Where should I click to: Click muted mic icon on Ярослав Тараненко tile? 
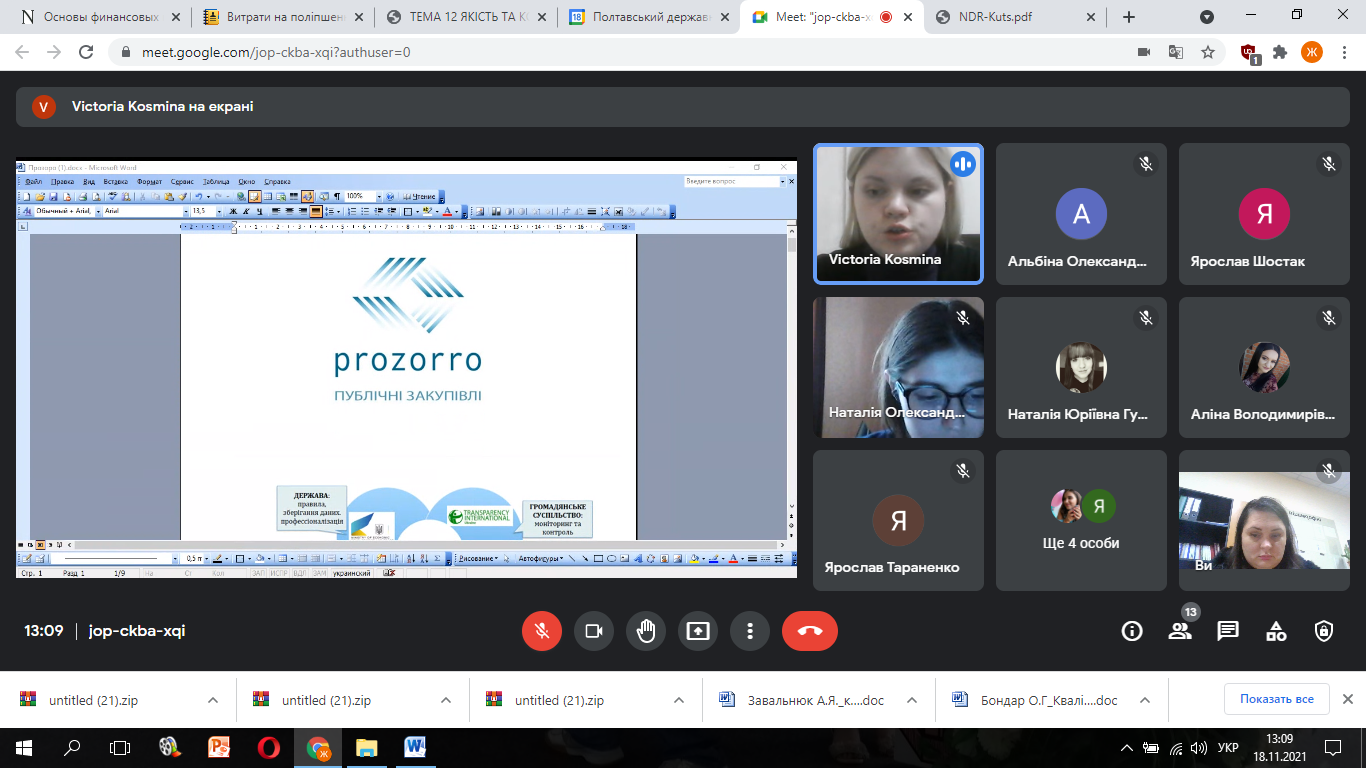(x=963, y=469)
